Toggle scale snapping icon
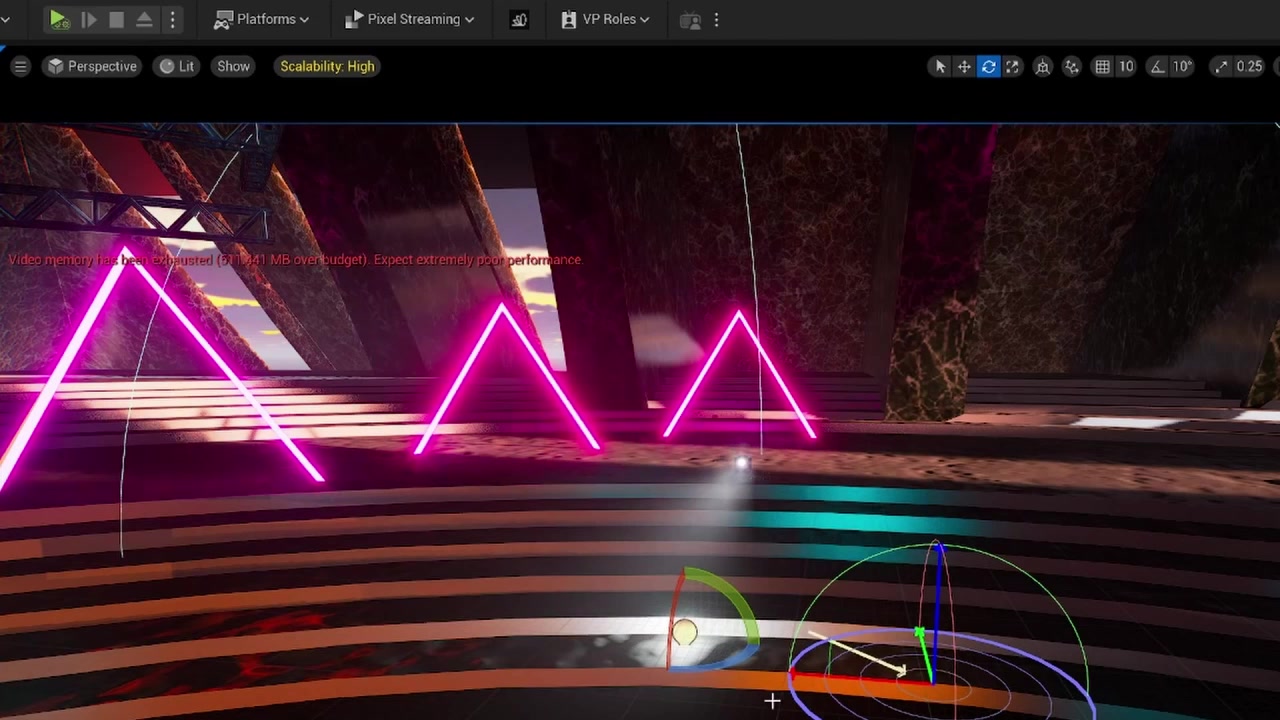This screenshot has width=1280, height=720. pos(1221,66)
